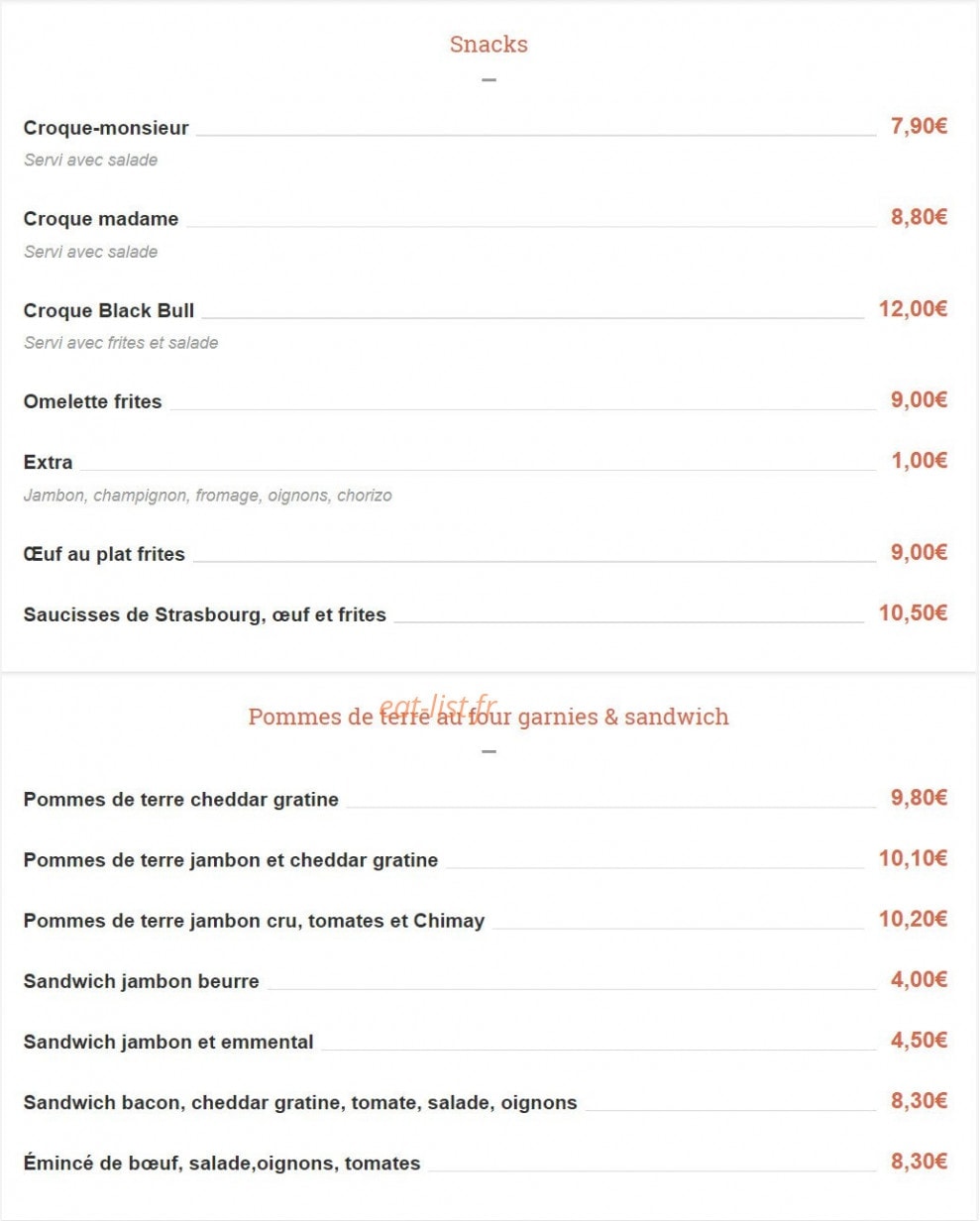Click Saucisses de Strasbourg, œuf et frites
Screen dimensions: 980x1221
(205, 615)
